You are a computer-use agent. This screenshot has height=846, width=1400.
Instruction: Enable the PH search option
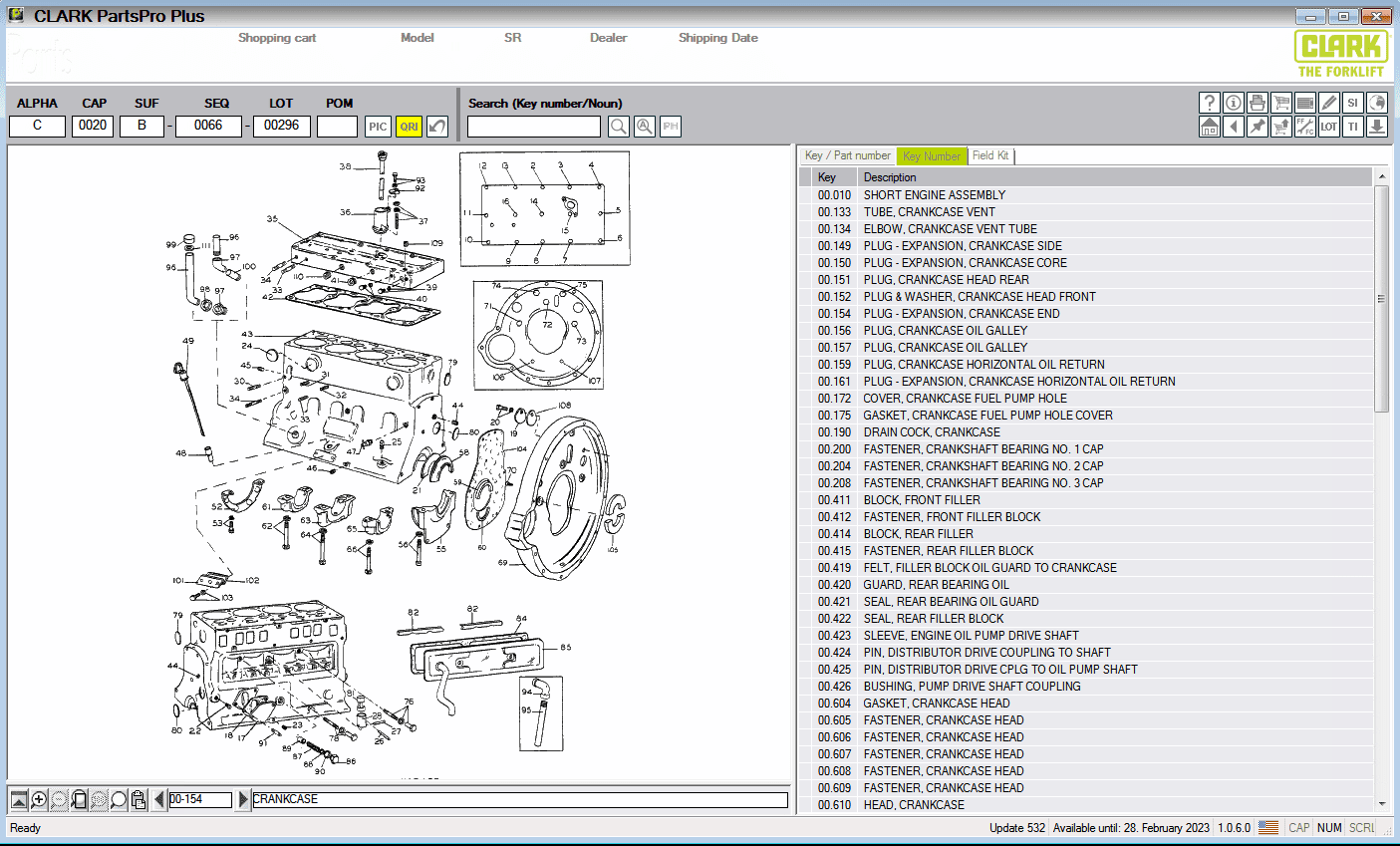click(x=670, y=126)
